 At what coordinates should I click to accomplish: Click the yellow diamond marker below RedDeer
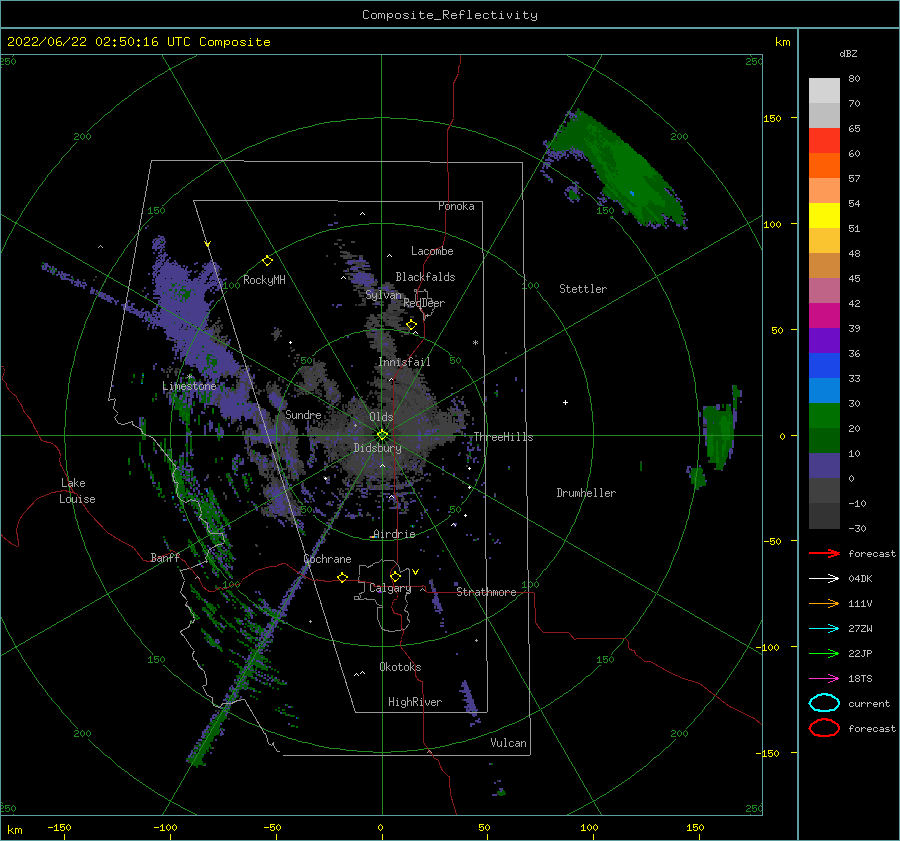tap(411, 325)
